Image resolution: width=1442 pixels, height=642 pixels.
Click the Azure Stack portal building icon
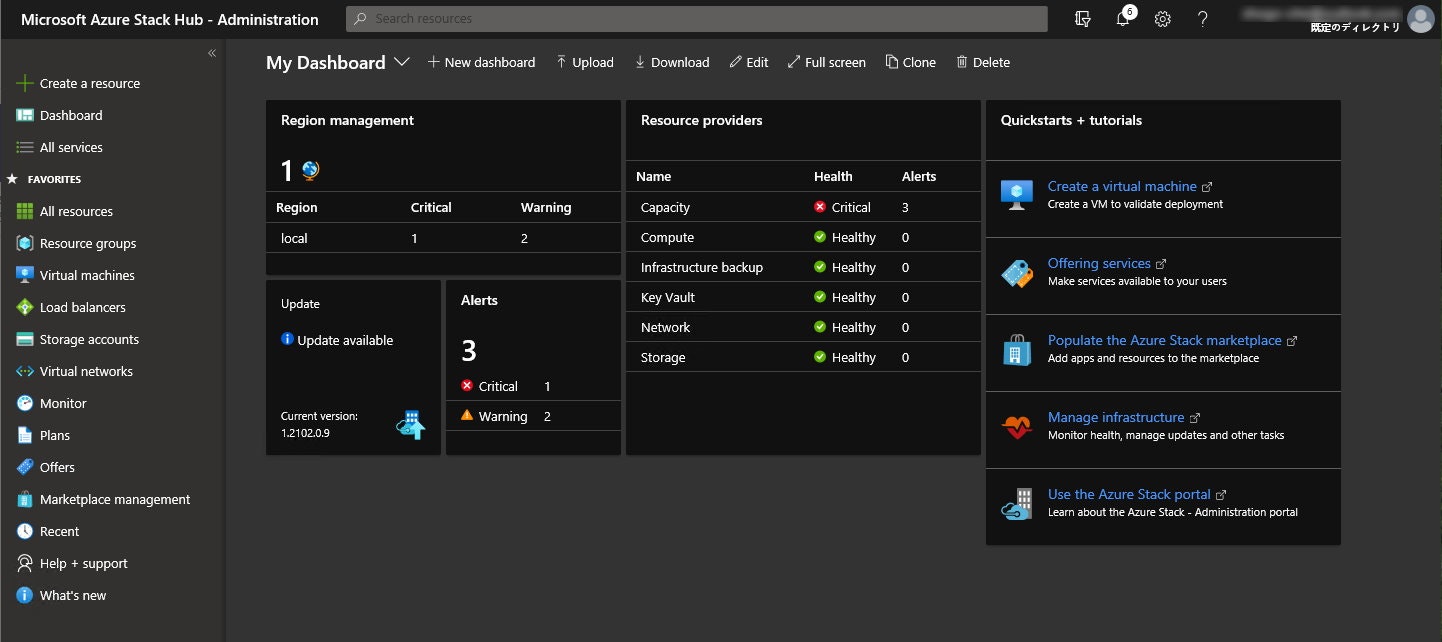[x=1017, y=504]
